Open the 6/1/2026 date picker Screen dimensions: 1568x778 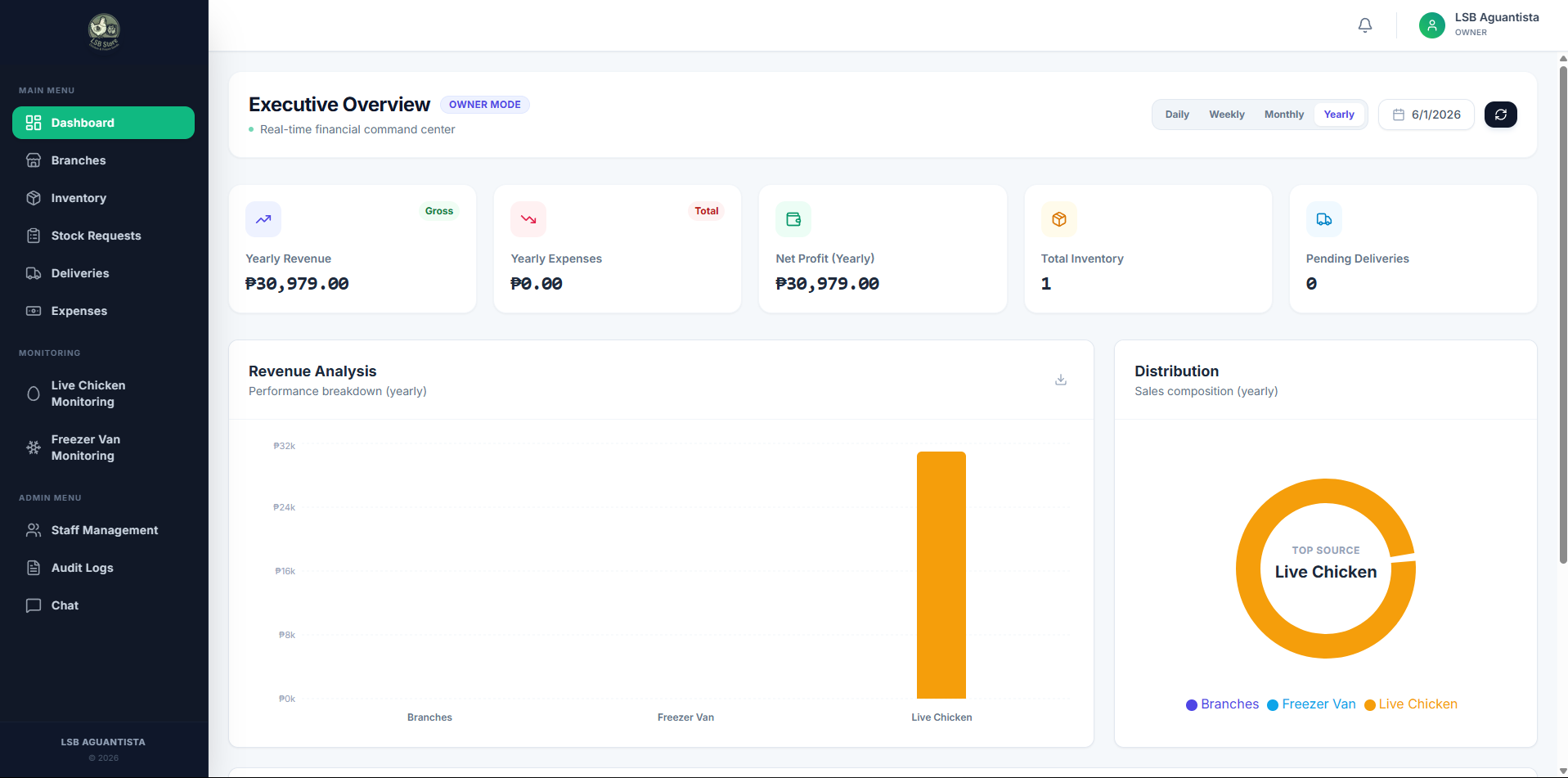1426,115
